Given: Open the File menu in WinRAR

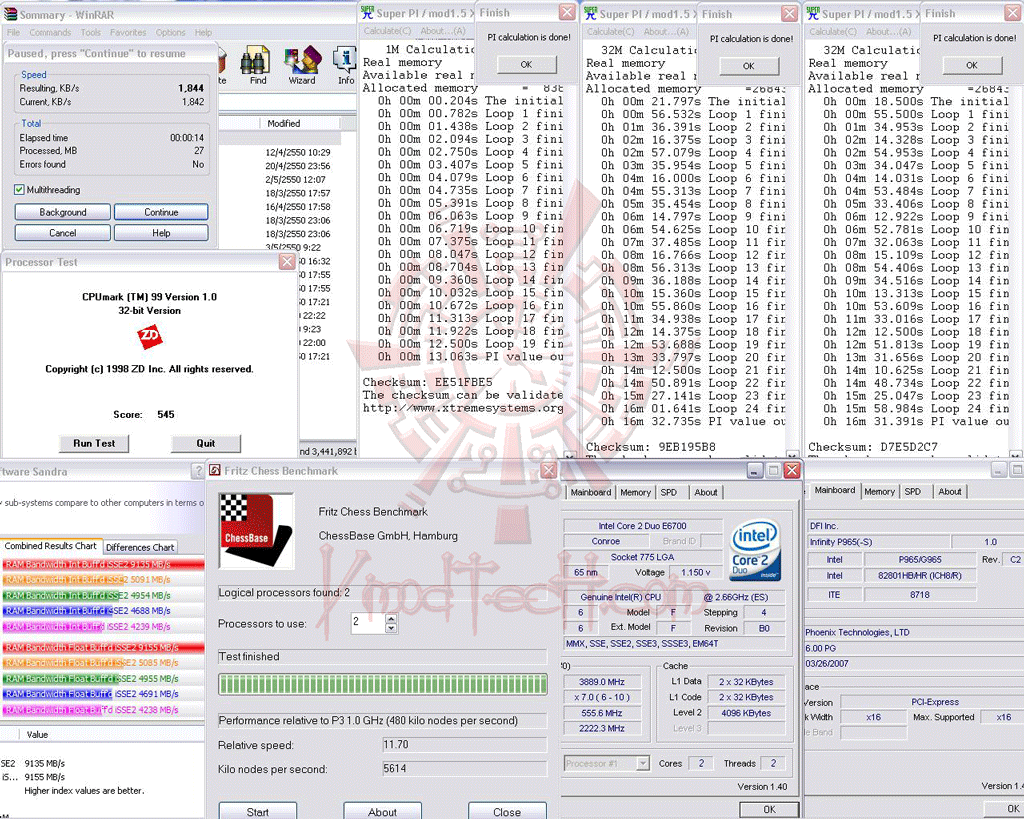Looking at the screenshot, I should 13,32.
